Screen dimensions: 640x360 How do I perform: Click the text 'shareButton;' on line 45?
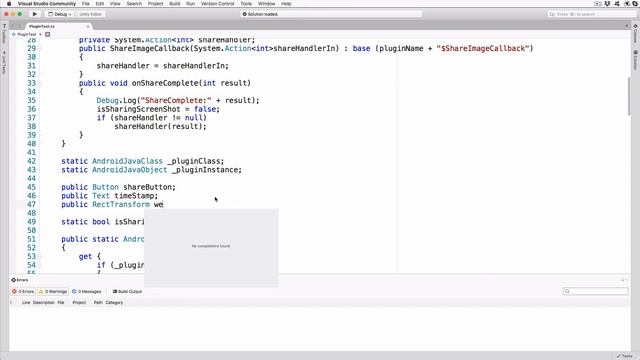(x=149, y=187)
